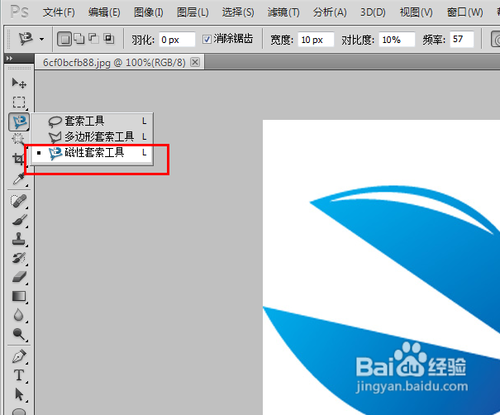Select the Clone Stamp tool
This screenshot has height=415, width=500.
coord(19,239)
